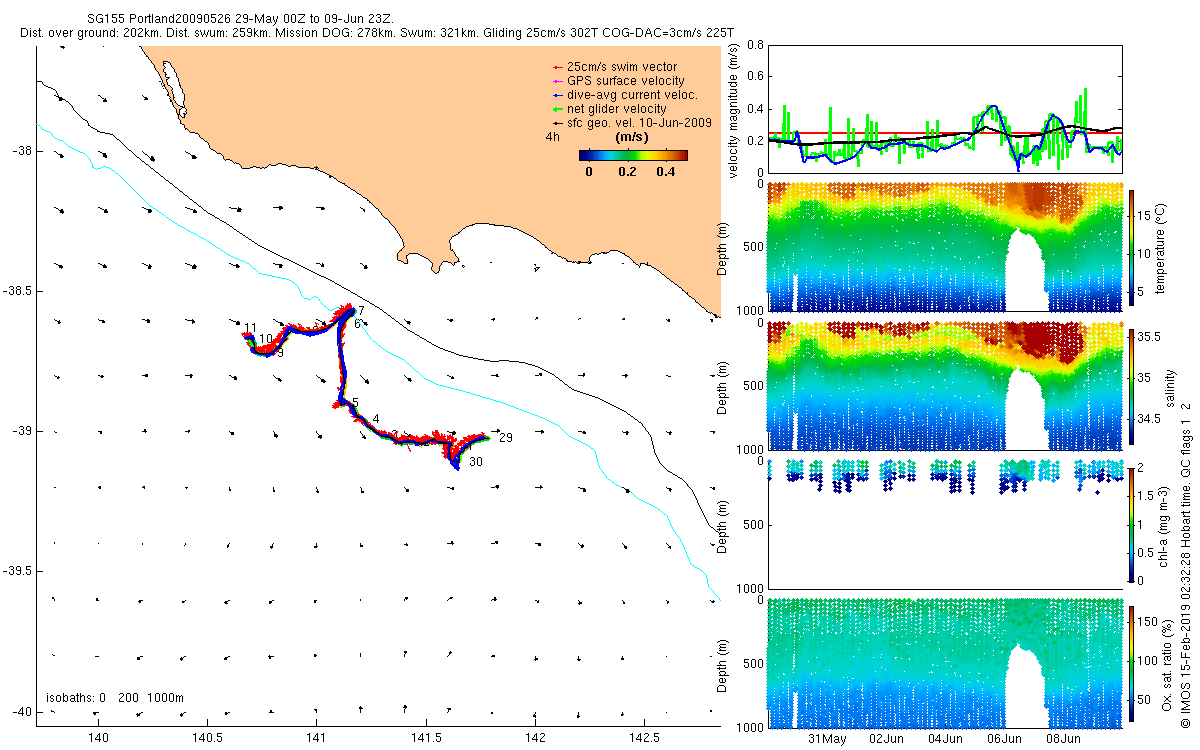Click the '4h' label beside the map colorbar
The width and height of the screenshot is (1200, 750).
coord(552,136)
